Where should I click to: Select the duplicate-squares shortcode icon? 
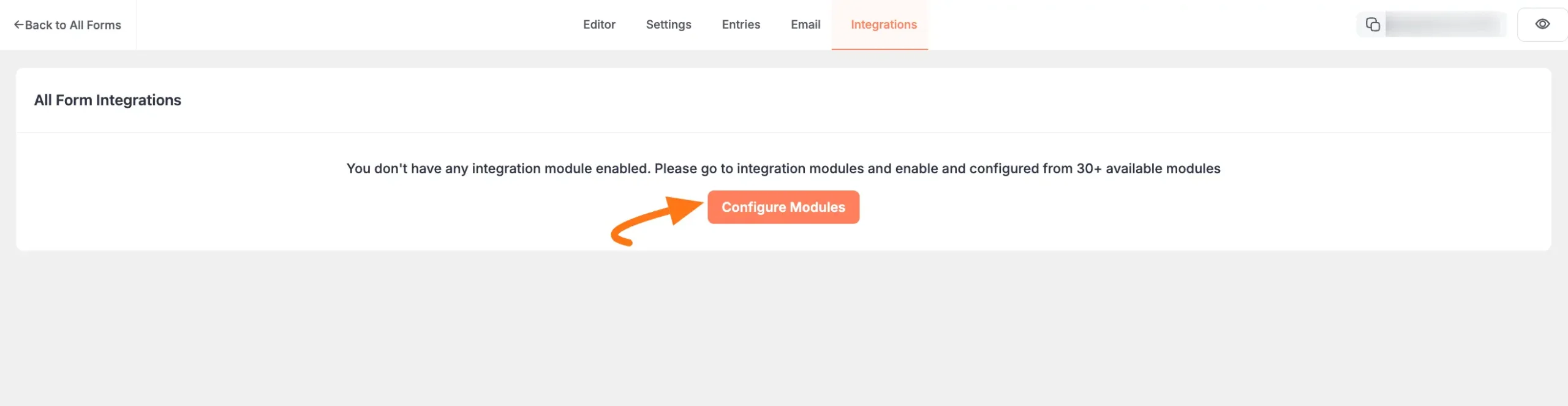[1372, 24]
